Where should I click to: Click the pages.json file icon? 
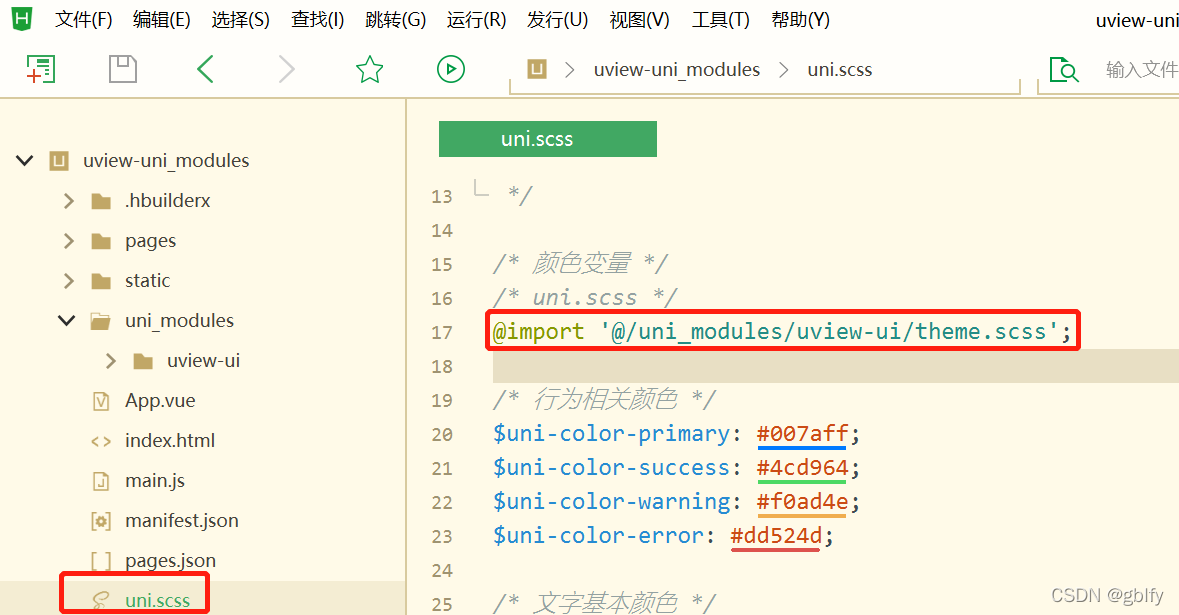point(101,561)
